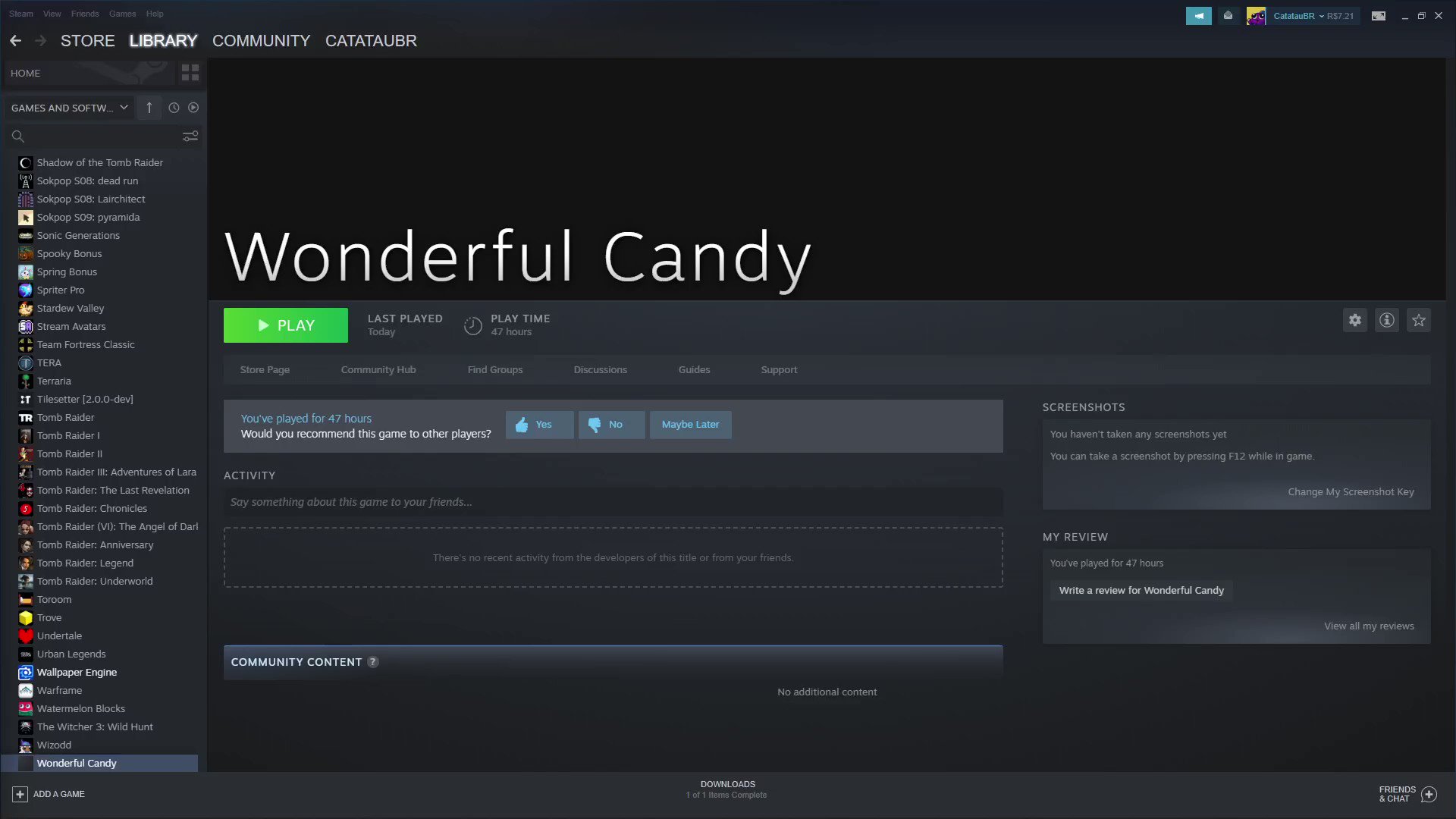Click the back navigation arrow
This screenshot has width=1456, height=819.
(x=16, y=41)
